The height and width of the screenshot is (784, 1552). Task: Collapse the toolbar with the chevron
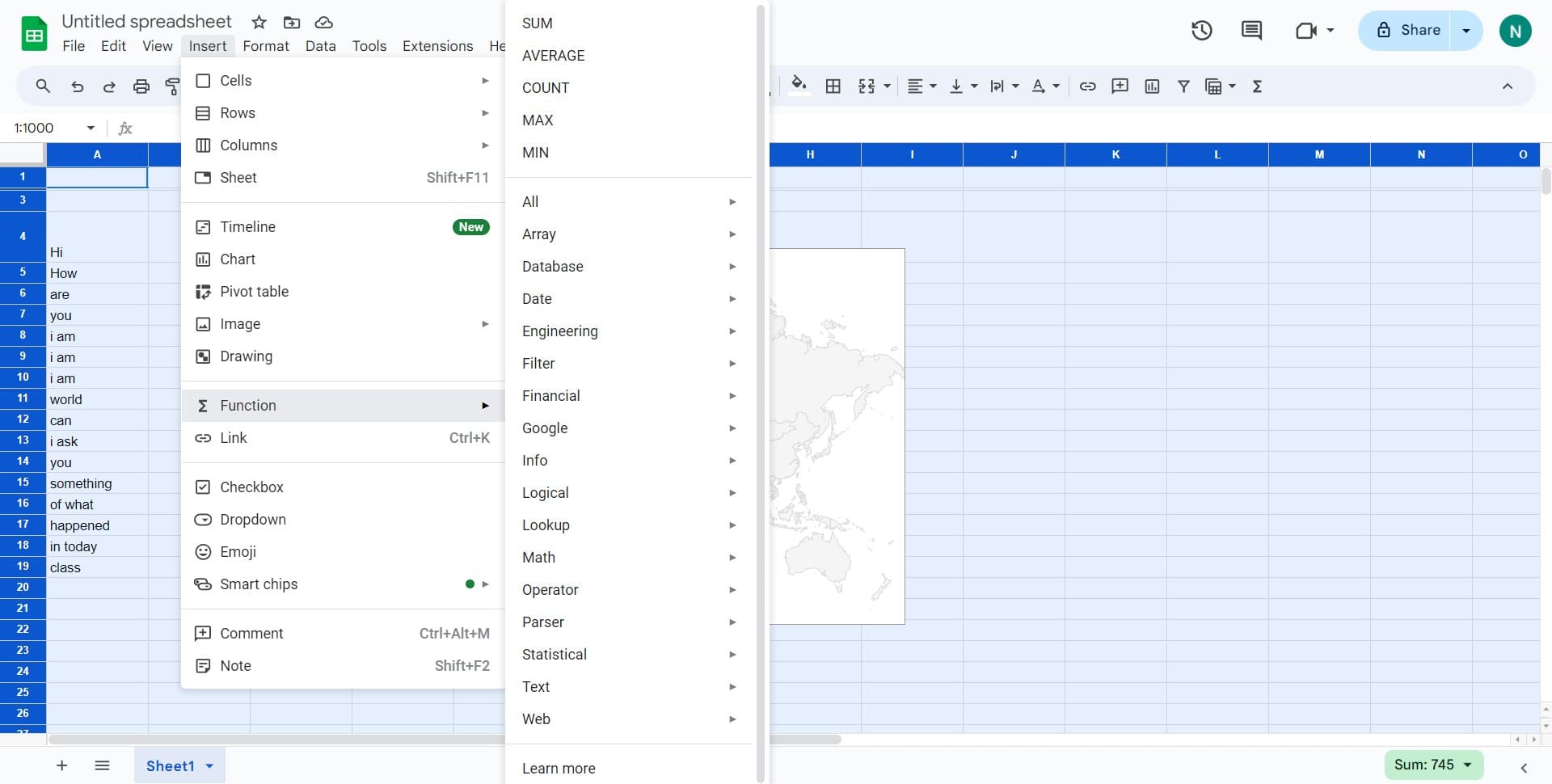[x=1507, y=86]
